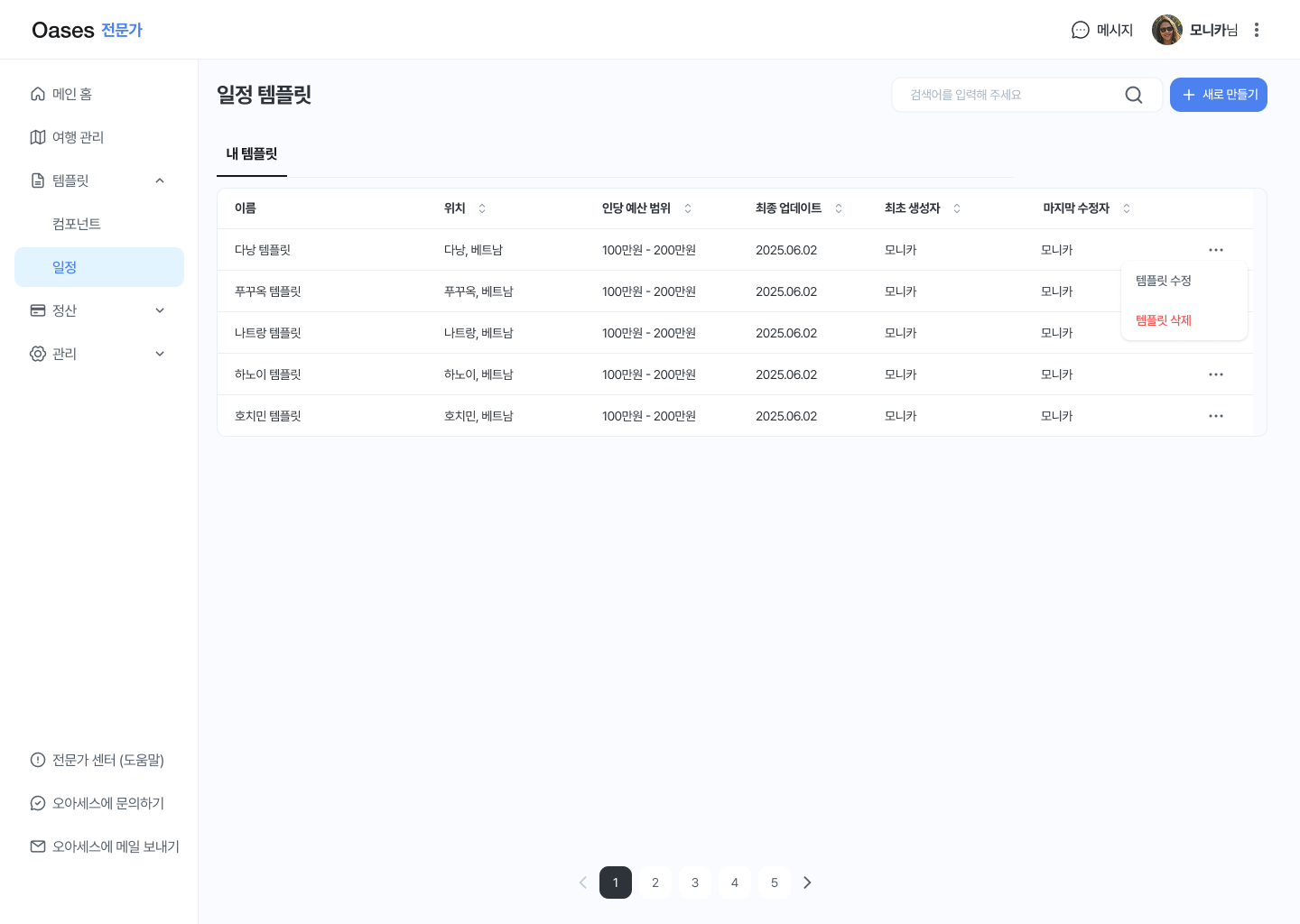The width and height of the screenshot is (1300, 924).
Task: Sort table by 위치 column
Action: [x=482, y=208]
